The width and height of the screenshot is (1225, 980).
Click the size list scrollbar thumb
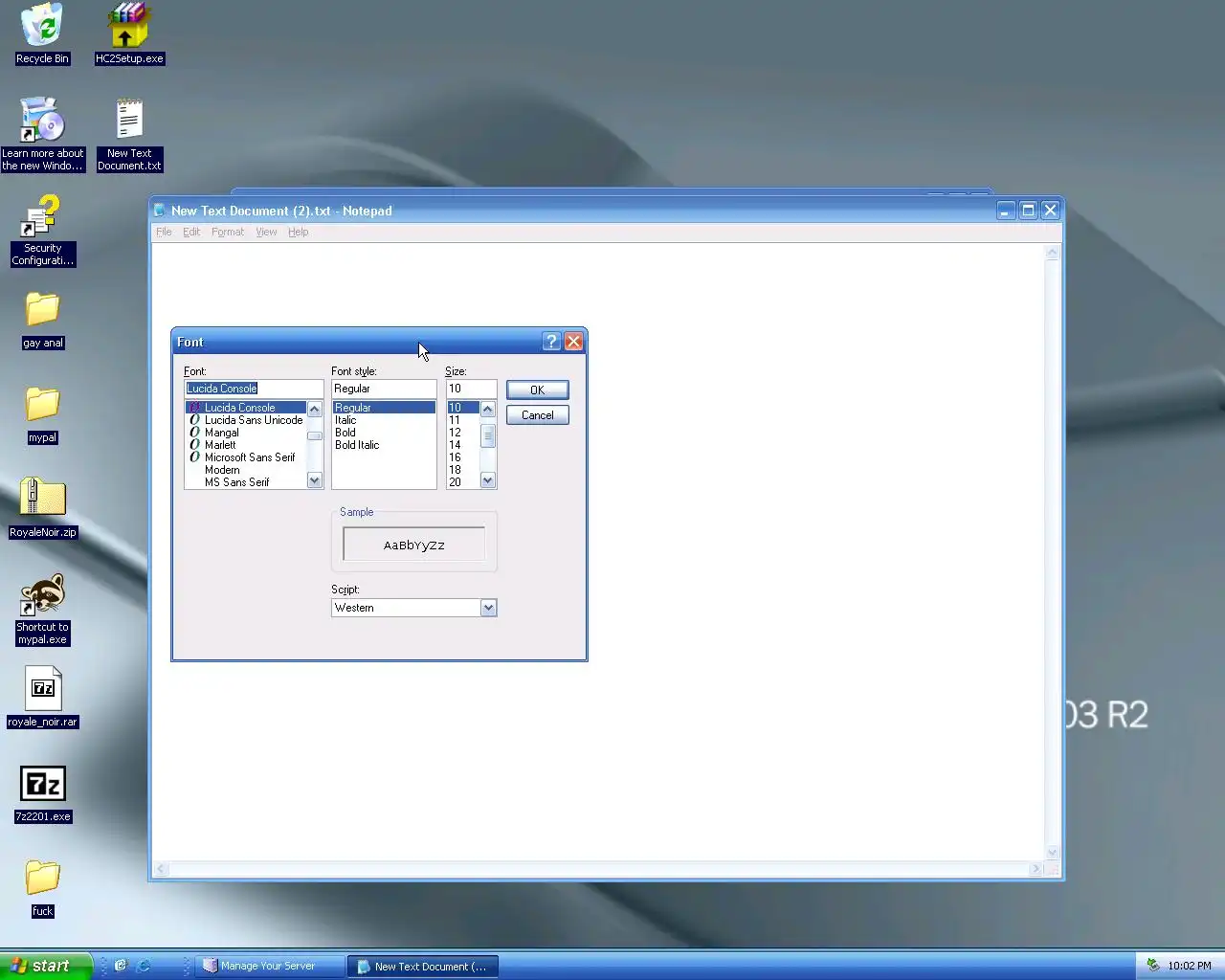(x=488, y=435)
